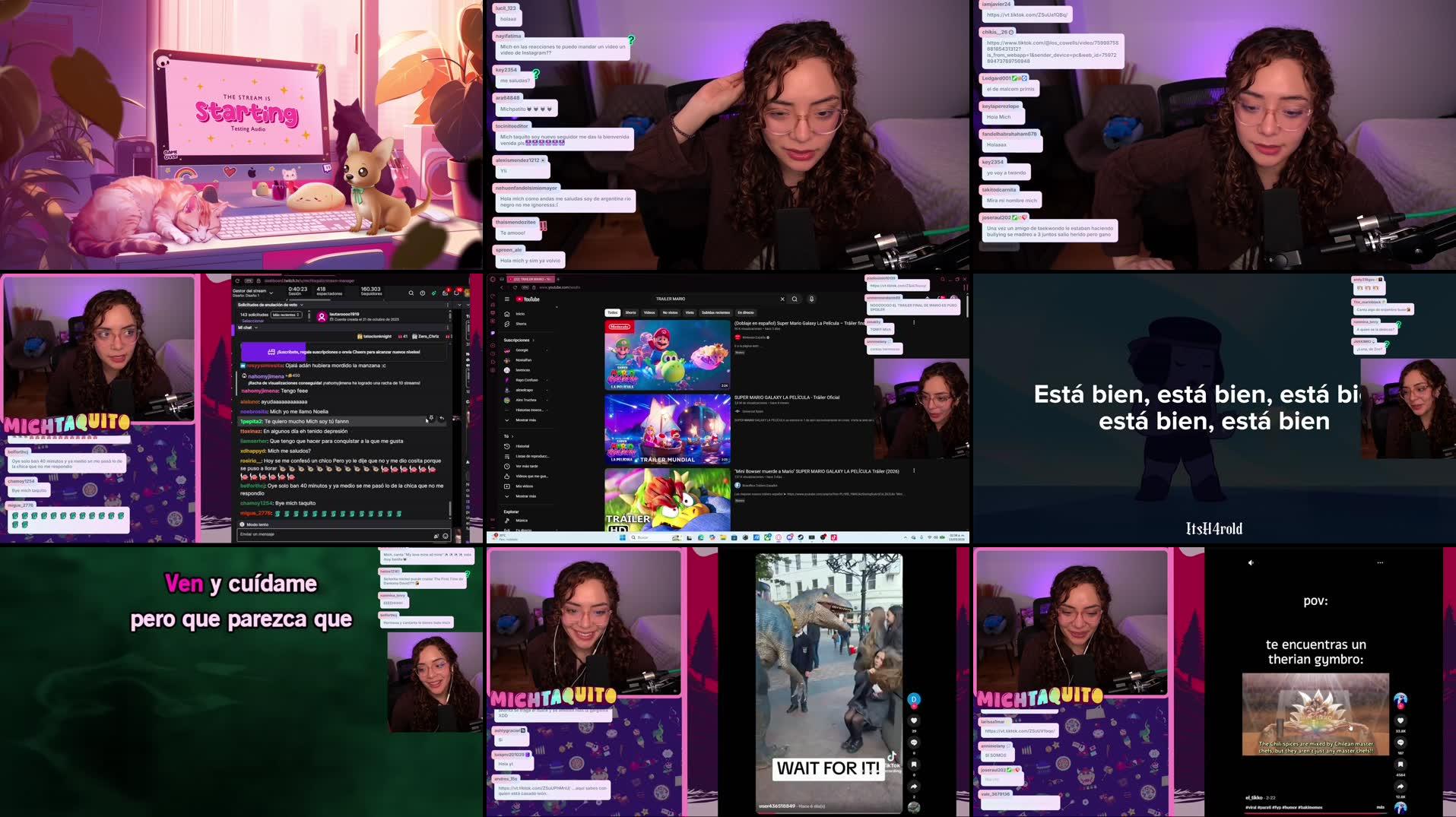The height and width of the screenshot is (817, 1456).
Task: Click the search icon in the Twitch stream manager
Action: point(411,293)
